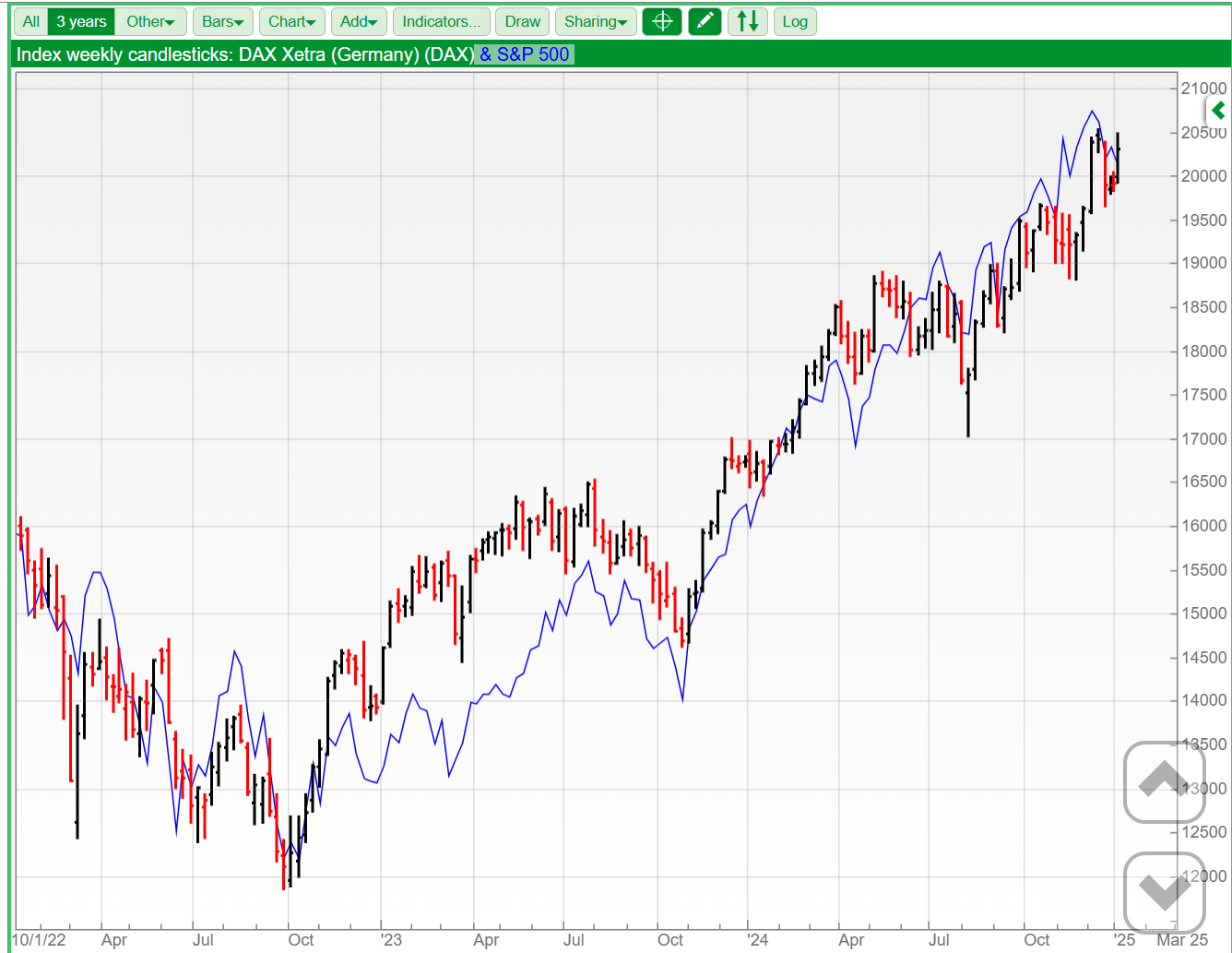1232x953 pixels.
Task: Open the Indicators dialog
Action: (x=441, y=21)
